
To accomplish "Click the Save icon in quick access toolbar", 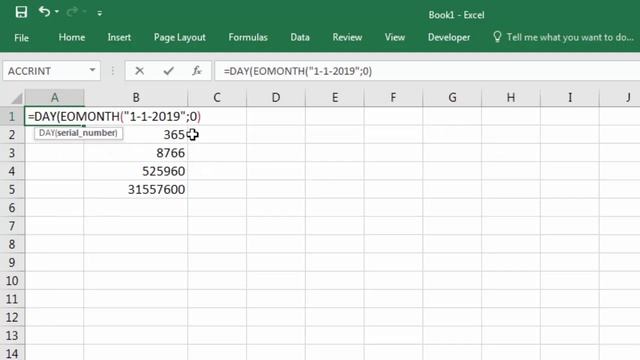I will click(x=21, y=12).
